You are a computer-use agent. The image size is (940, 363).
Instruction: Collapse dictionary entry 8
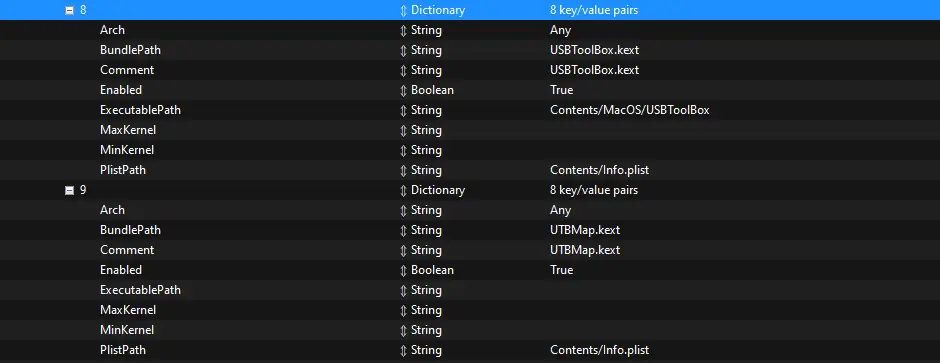coord(70,10)
